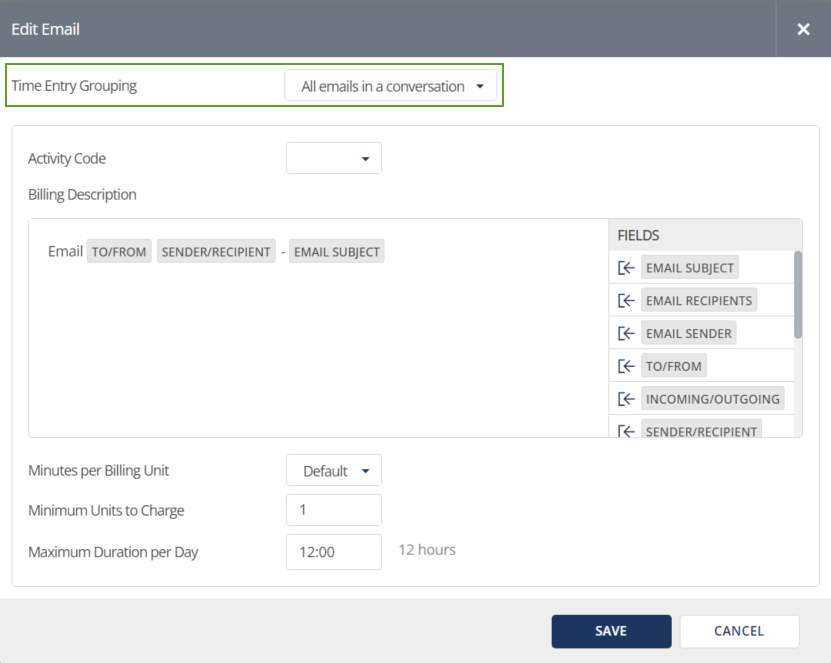Click insert arrow icon beside EMAIL RECIPIENTS field
The width and height of the screenshot is (831, 663).
pyautogui.click(x=626, y=301)
